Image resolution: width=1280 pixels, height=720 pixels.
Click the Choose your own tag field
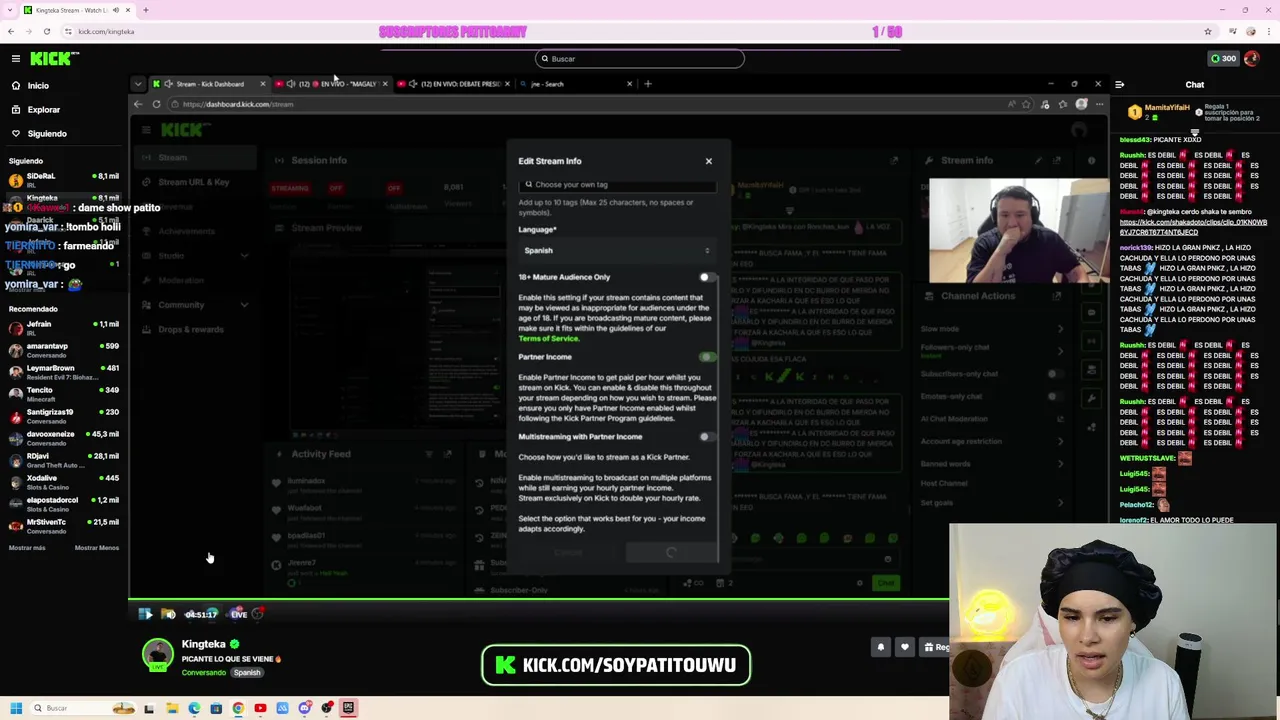617,184
